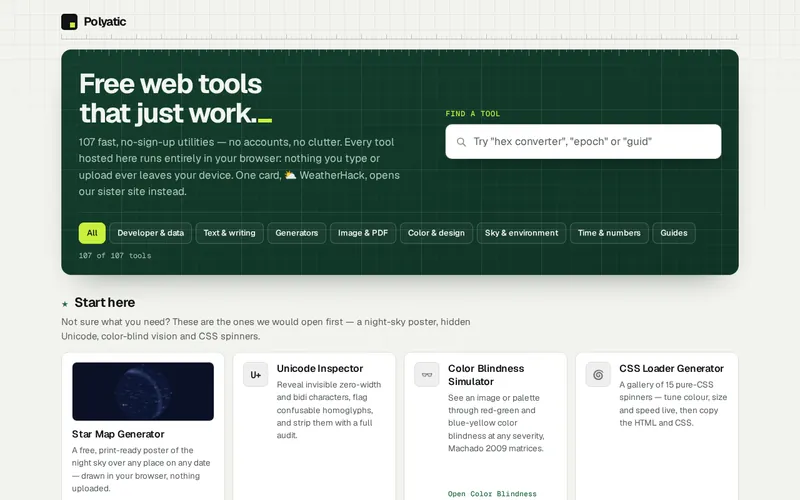800x500 pixels.
Task: Open the Guides filter
Action: 674,233
